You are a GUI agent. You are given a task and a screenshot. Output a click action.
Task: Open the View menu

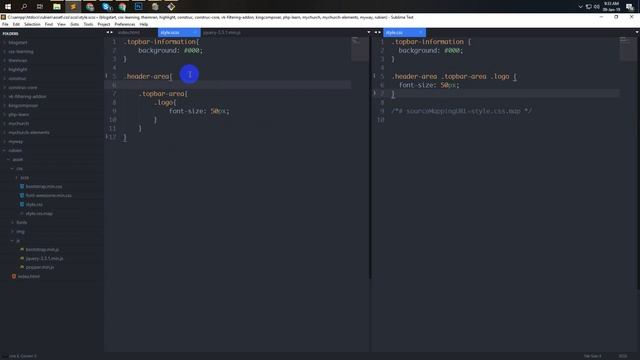coord(61,24)
